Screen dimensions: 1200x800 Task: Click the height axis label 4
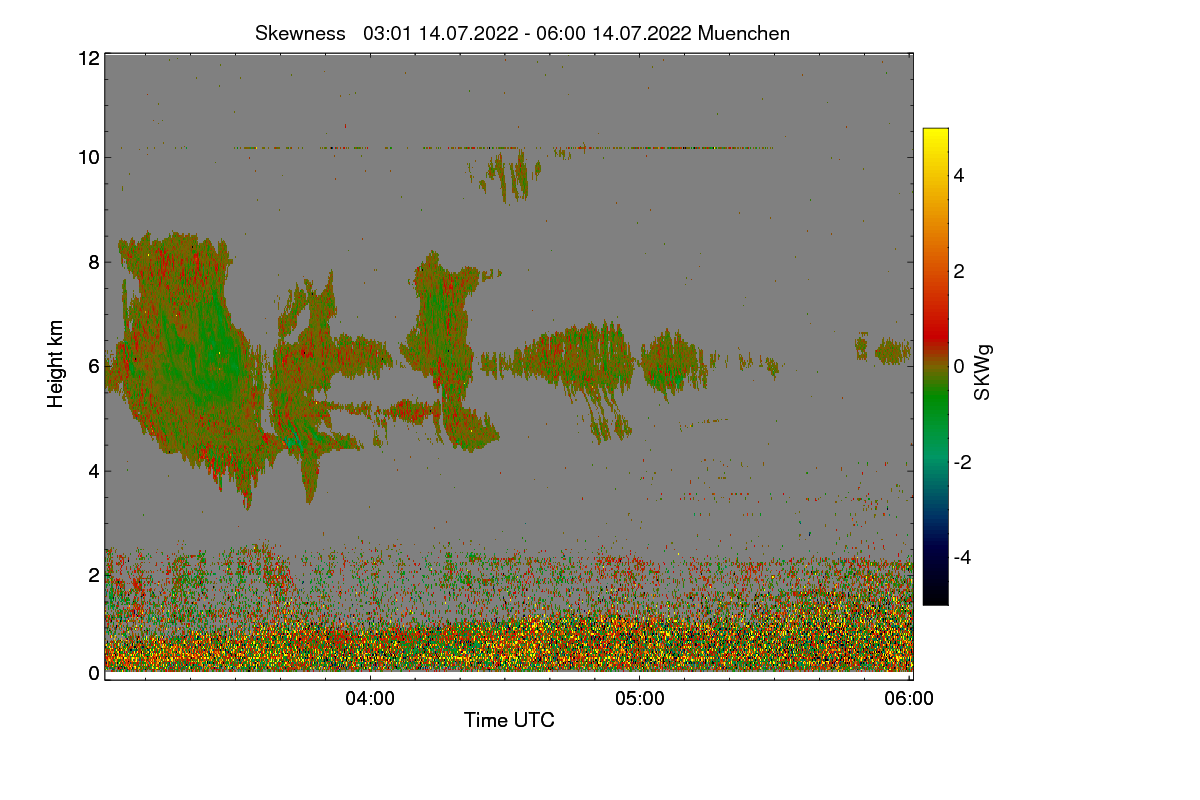click(94, 471)
